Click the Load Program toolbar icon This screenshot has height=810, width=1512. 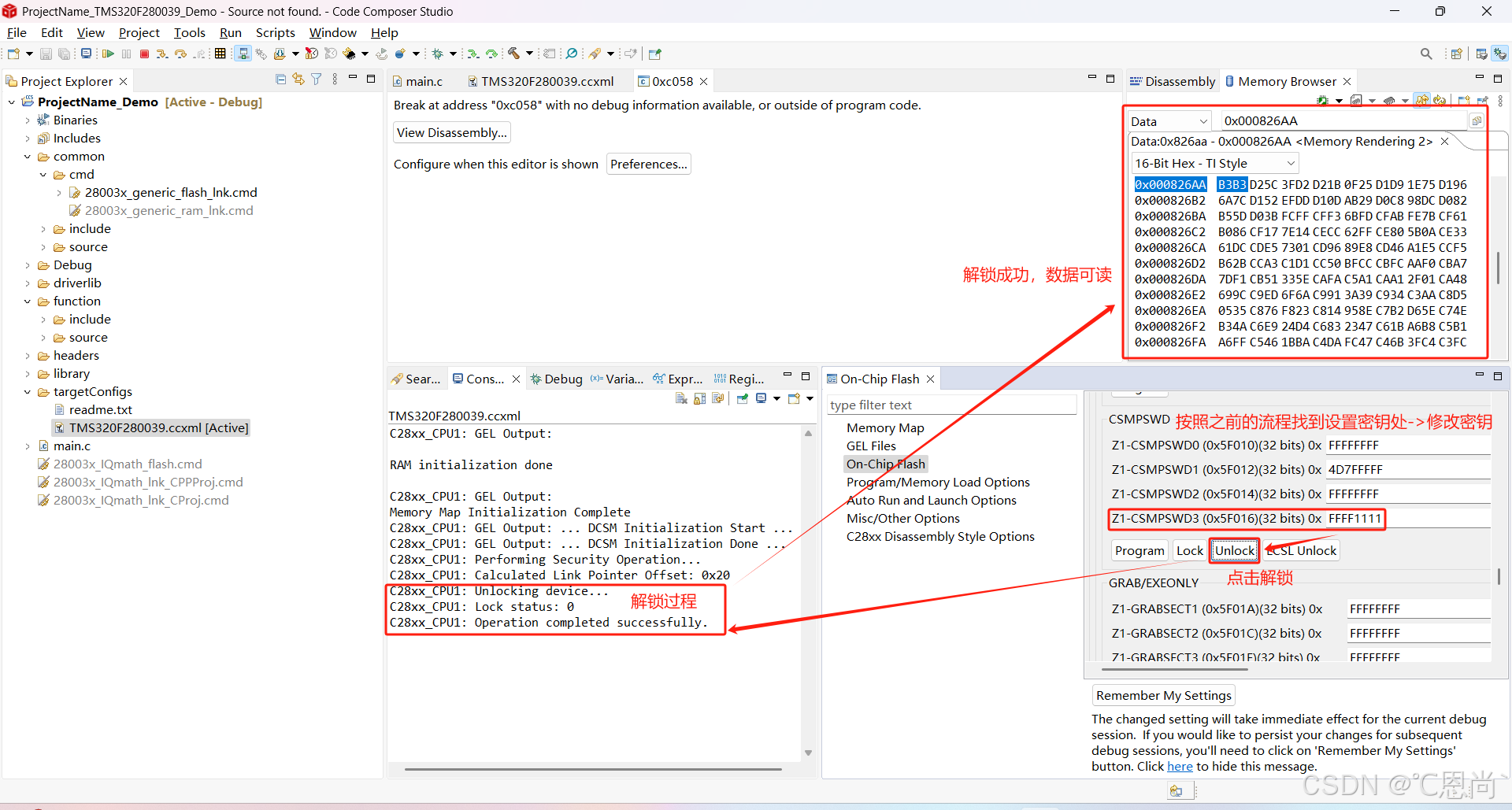point(279,54)
